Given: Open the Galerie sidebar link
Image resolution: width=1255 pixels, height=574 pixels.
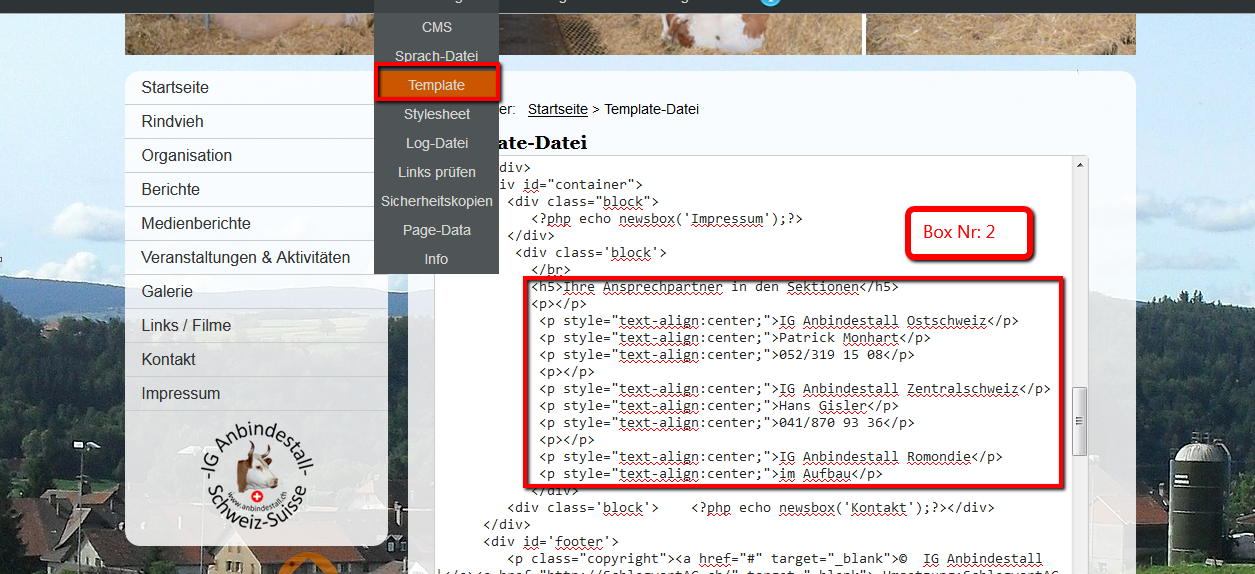Looking at the screenshot, I should (256, 292).
